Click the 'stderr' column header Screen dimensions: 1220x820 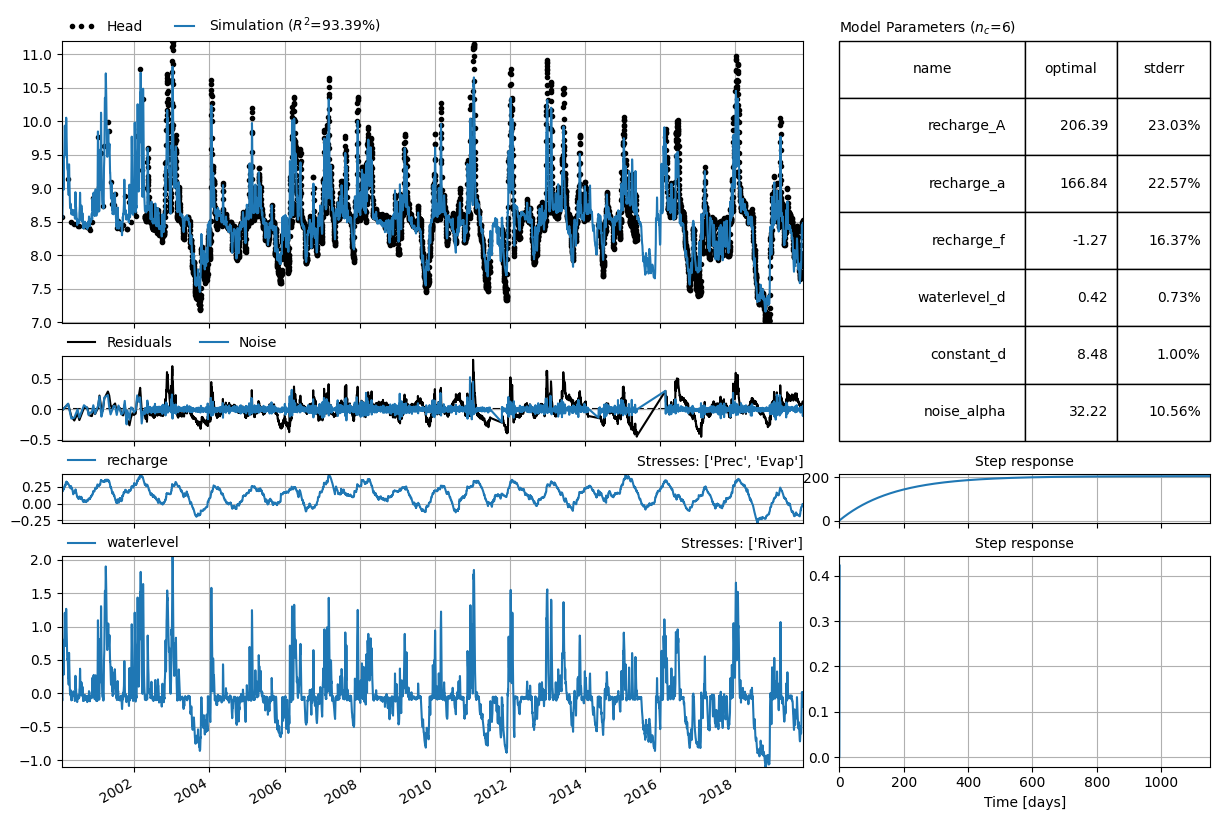tap(1164, 69)
